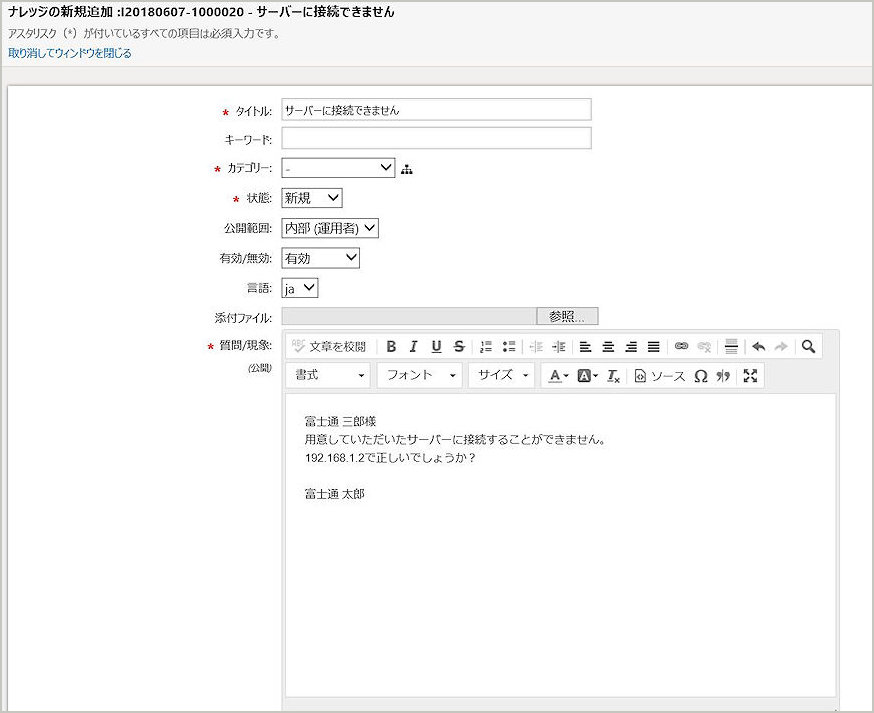Open the カテゴリー dropdown
Screen dimensions: 874x713
click(338, 168)
